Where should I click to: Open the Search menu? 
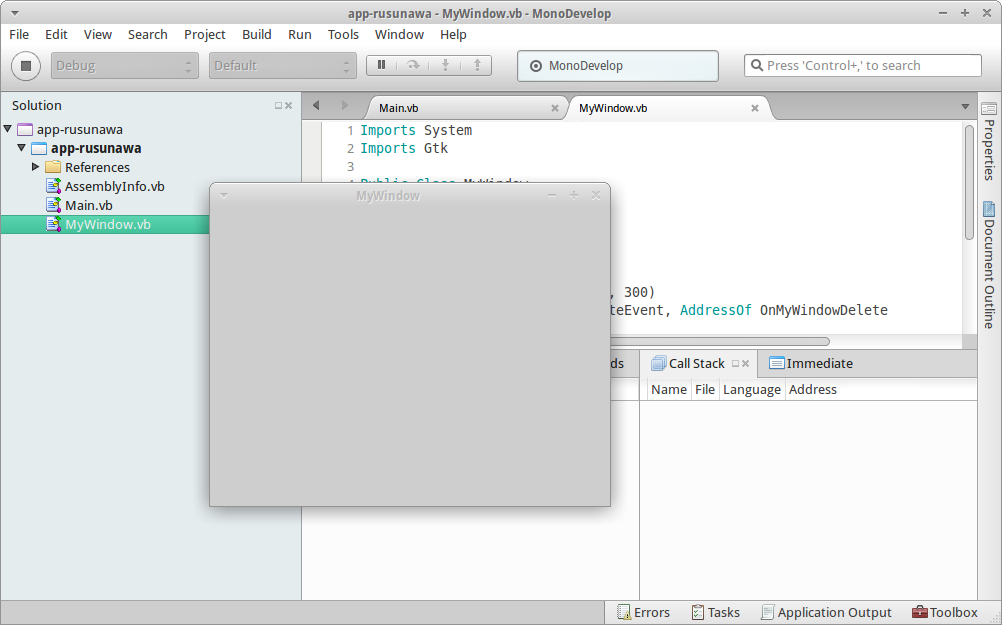(148, 35)
